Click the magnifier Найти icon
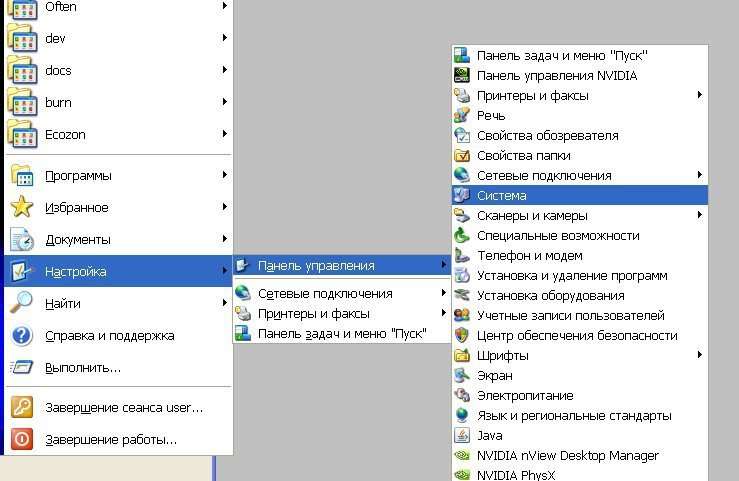This screenshot has width=739, height=481. pyautogui.click(x=22, y=303)
